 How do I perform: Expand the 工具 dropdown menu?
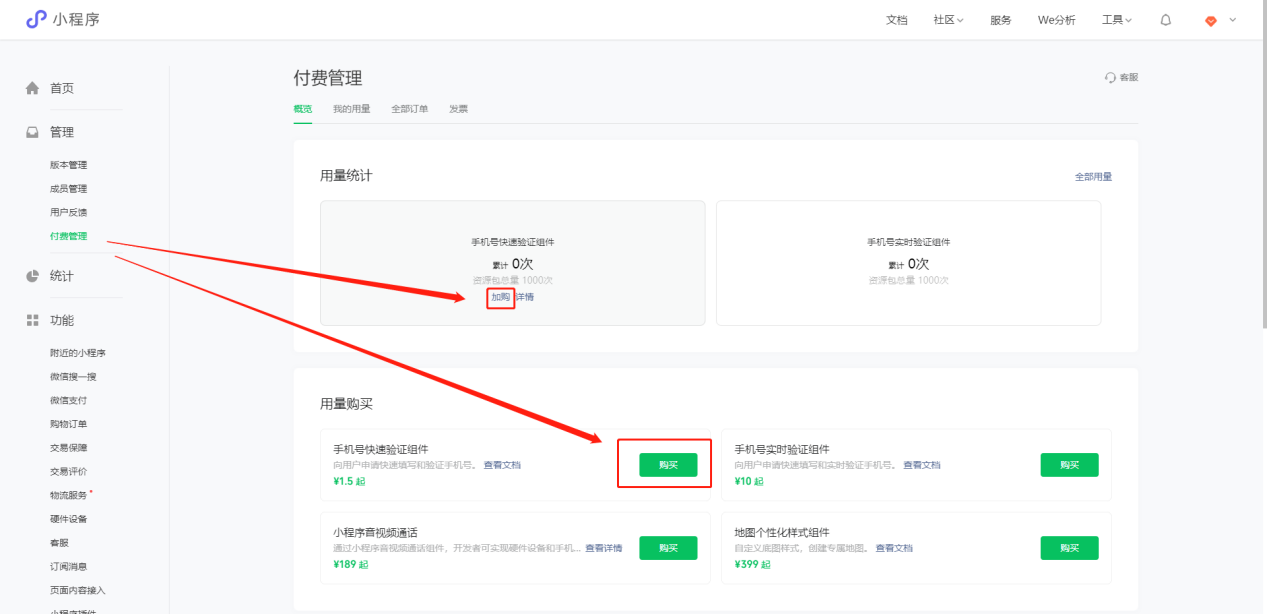pos(1116,20)
